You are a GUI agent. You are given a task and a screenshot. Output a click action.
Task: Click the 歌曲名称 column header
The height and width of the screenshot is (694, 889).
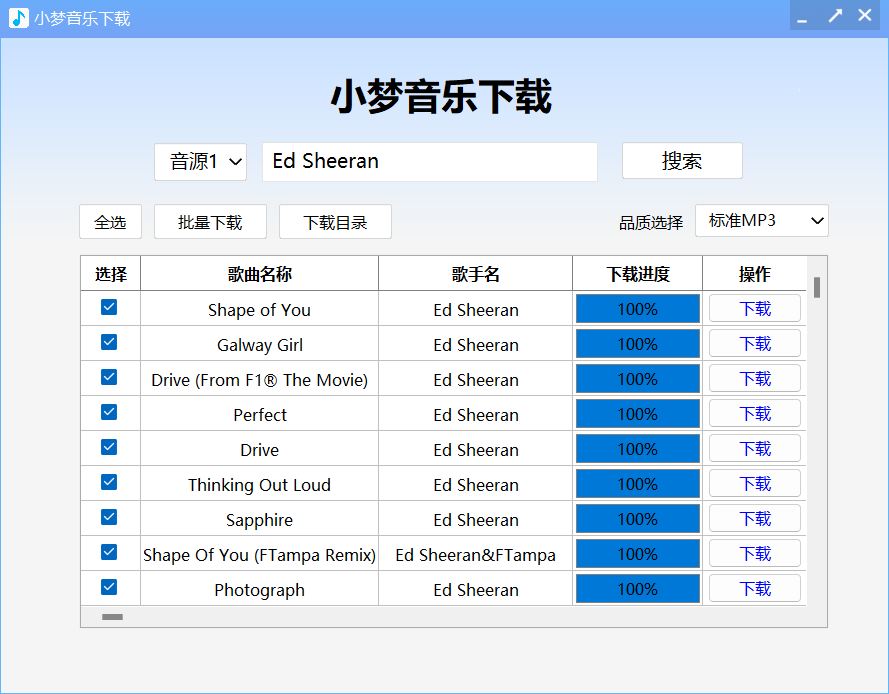(x=260, y=274)
